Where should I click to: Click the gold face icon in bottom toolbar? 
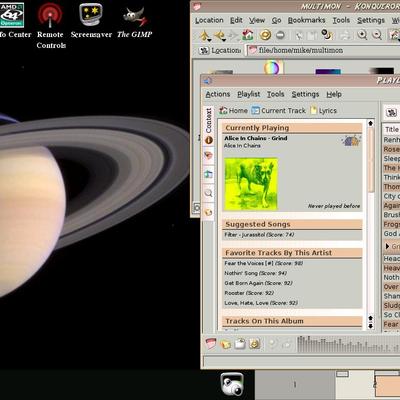point(254,344)
